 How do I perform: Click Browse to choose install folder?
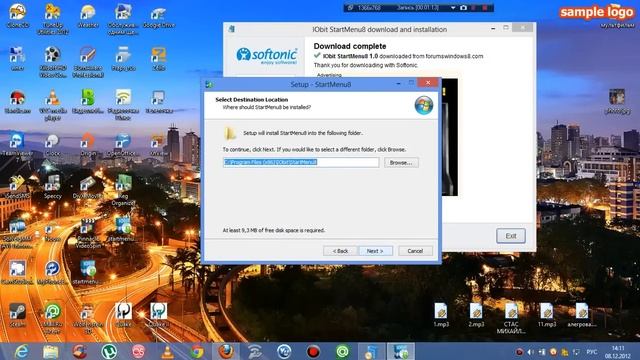tap(401, 162)
